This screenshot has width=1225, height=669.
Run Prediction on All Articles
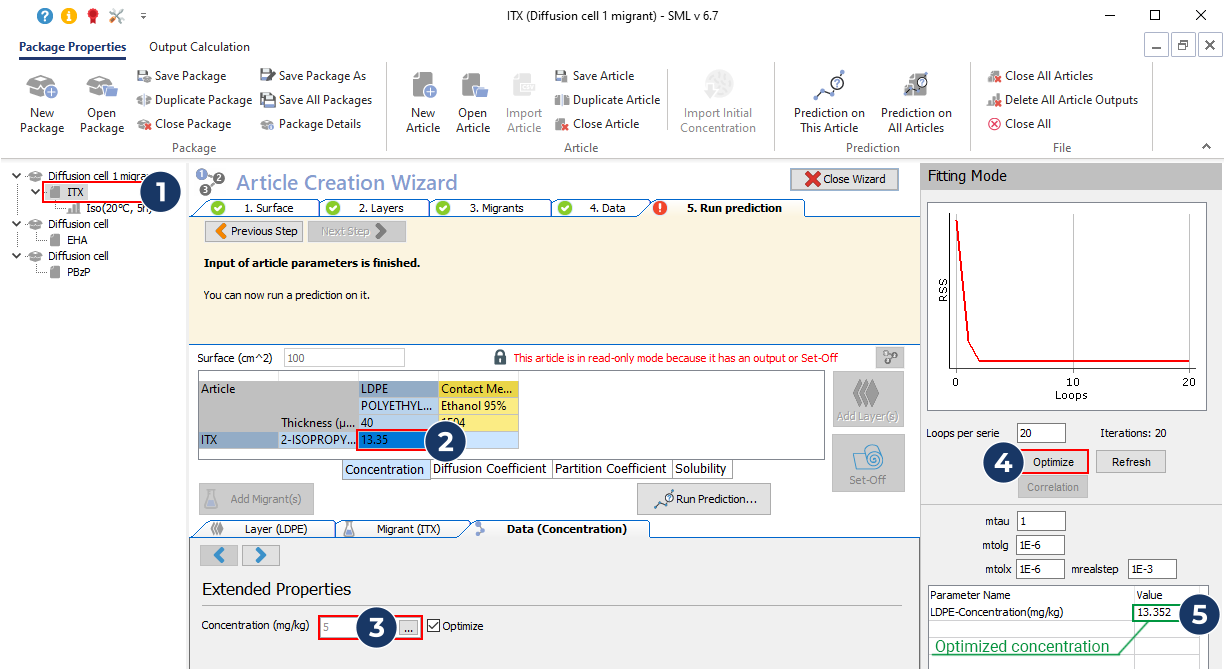(916, 88)
